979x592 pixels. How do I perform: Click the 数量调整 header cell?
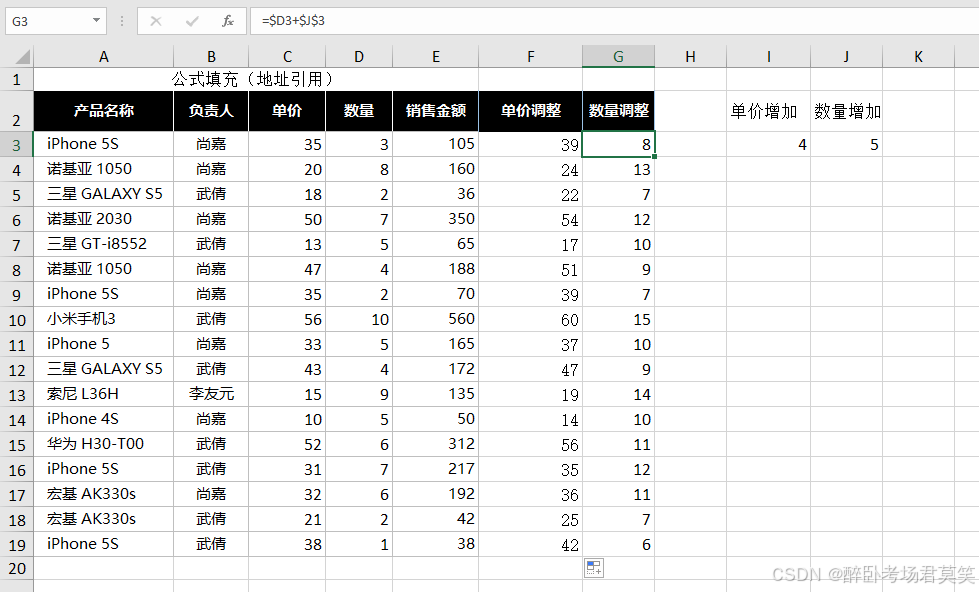618,111
